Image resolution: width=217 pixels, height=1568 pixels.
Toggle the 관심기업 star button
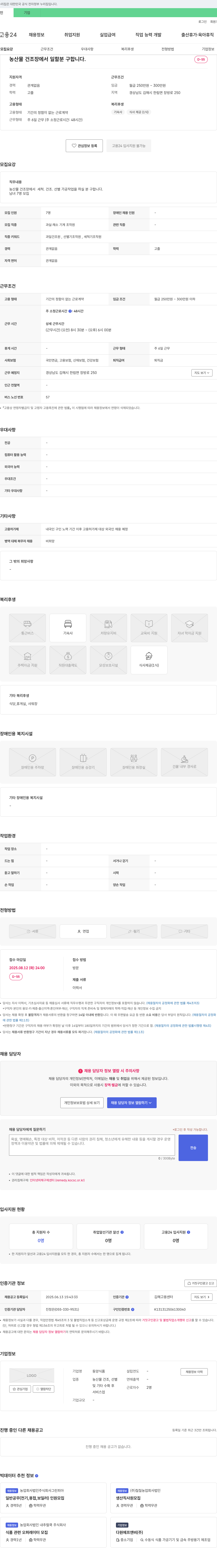20,1389
